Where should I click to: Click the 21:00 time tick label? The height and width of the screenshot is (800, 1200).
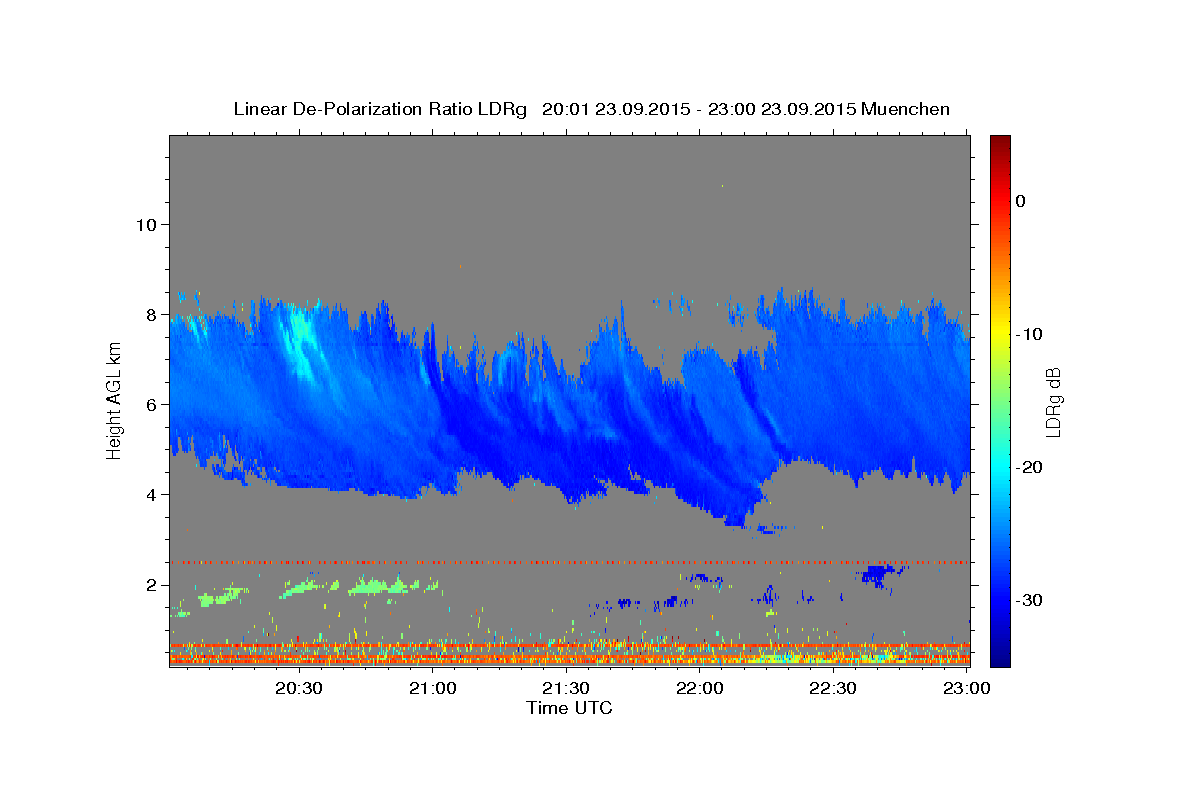tap(433, 688)
